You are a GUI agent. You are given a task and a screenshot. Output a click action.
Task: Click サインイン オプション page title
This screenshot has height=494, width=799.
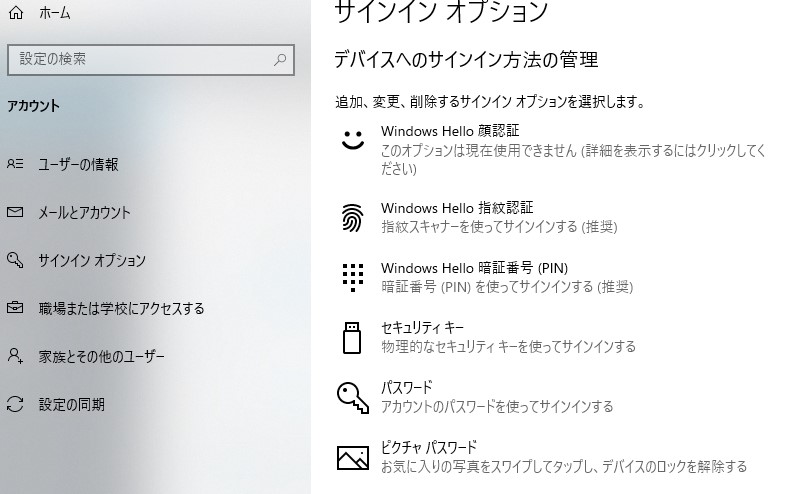click(x=441, y=11)
